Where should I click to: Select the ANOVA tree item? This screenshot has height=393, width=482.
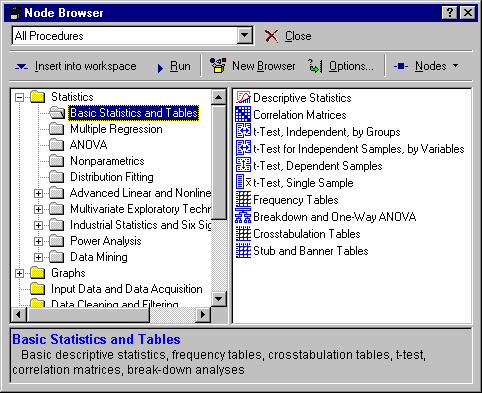click(88, 145)
